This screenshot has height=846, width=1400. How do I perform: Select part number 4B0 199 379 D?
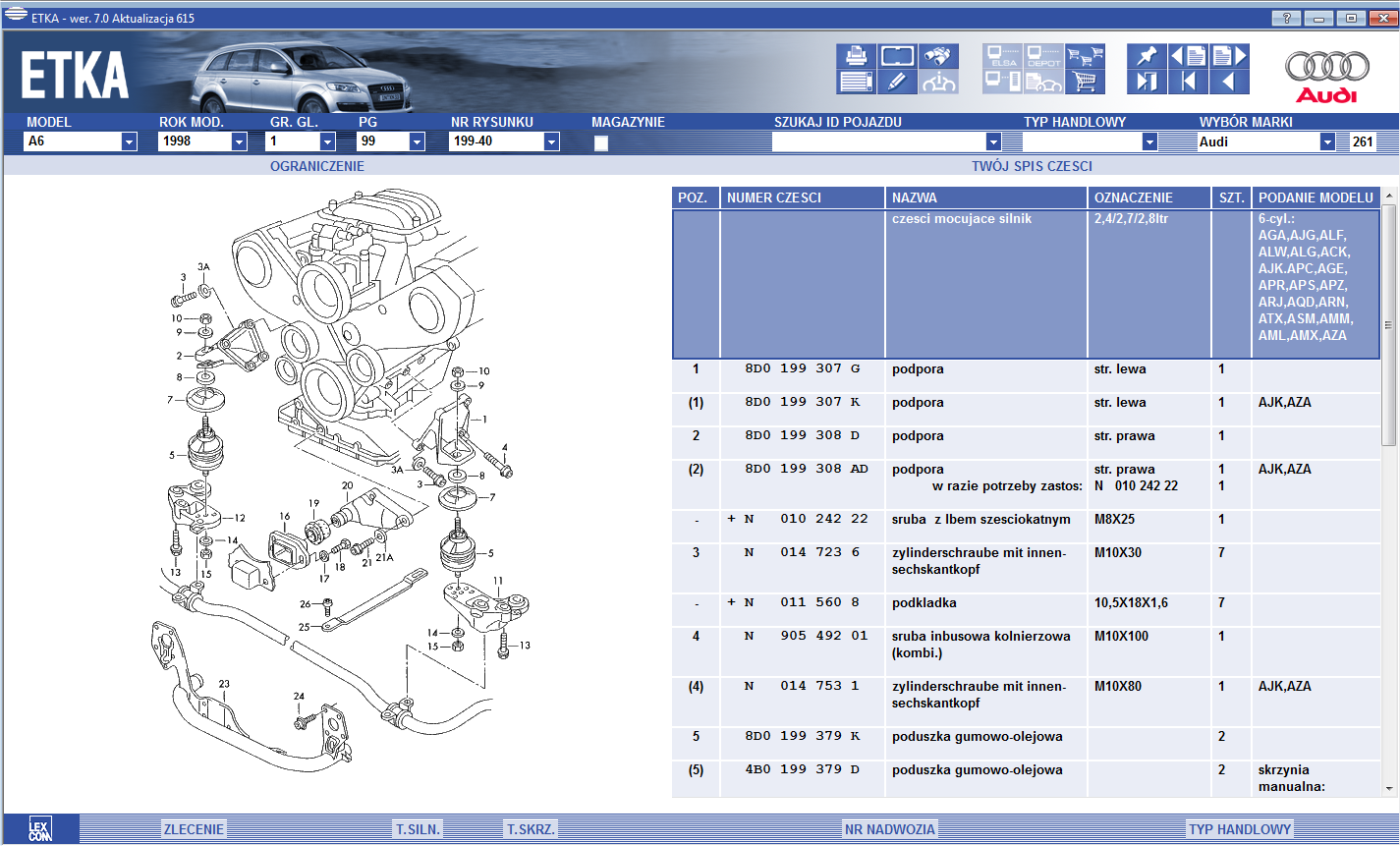point(802,770)
